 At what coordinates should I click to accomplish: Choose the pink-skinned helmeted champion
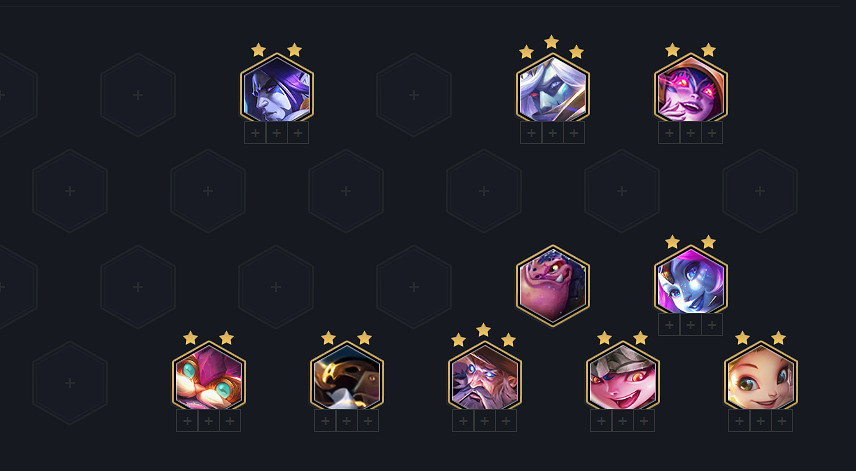point(623,377)
